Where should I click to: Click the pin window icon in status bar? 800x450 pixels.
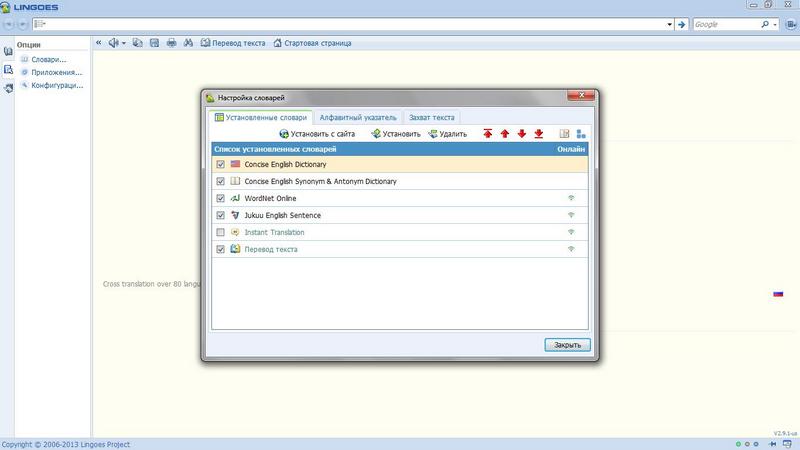coord(772,444)
